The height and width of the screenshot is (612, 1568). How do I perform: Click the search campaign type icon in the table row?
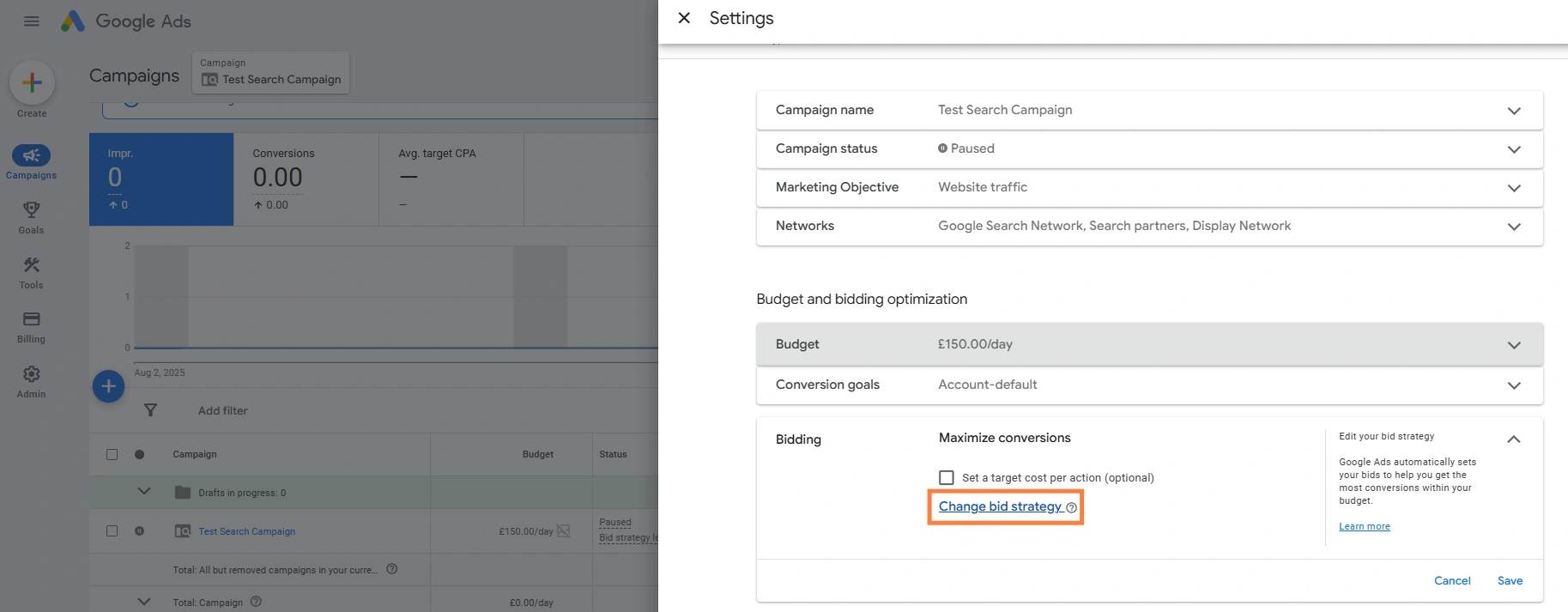point(183,531)
